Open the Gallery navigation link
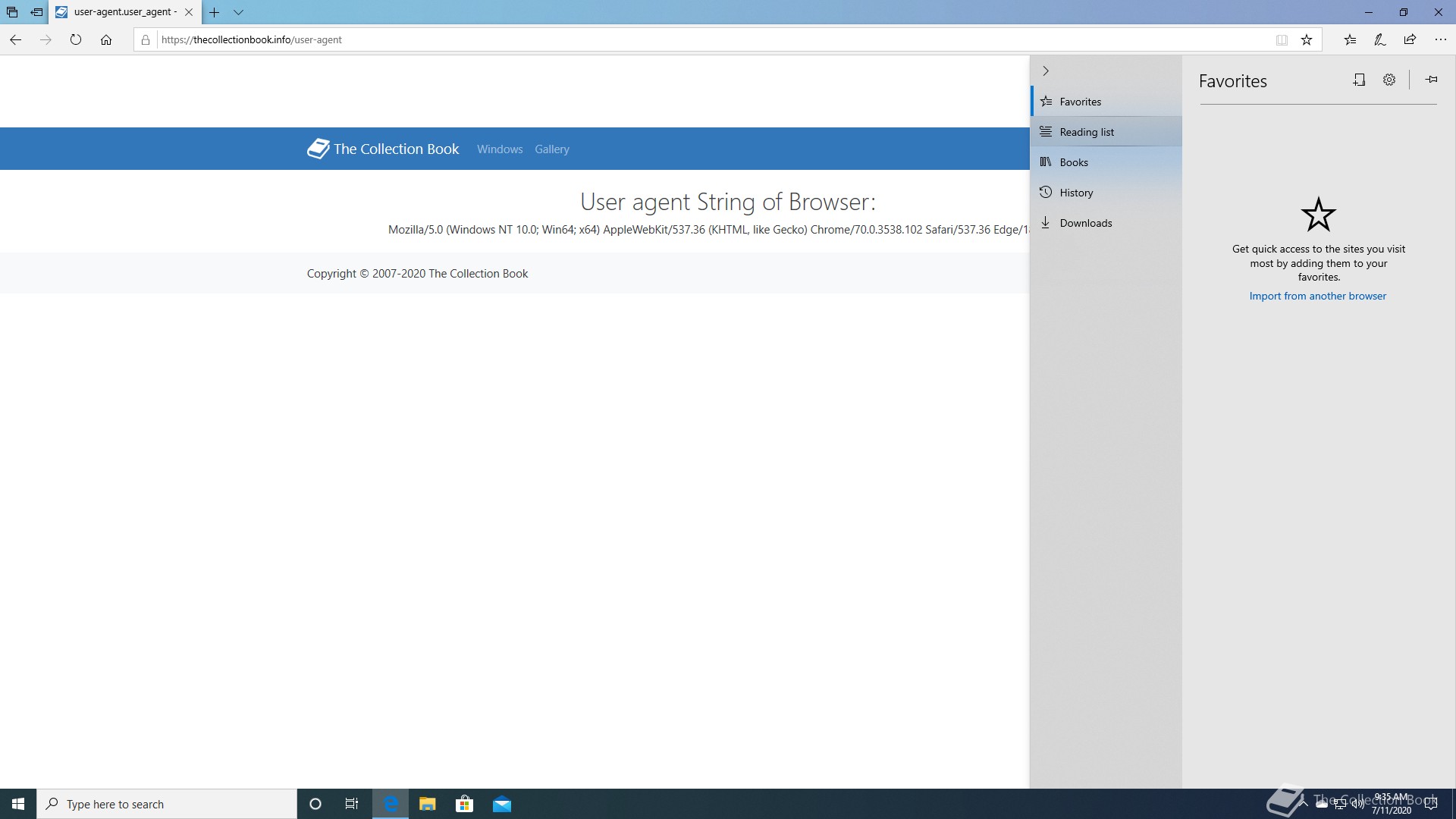 tap(551, 149)
